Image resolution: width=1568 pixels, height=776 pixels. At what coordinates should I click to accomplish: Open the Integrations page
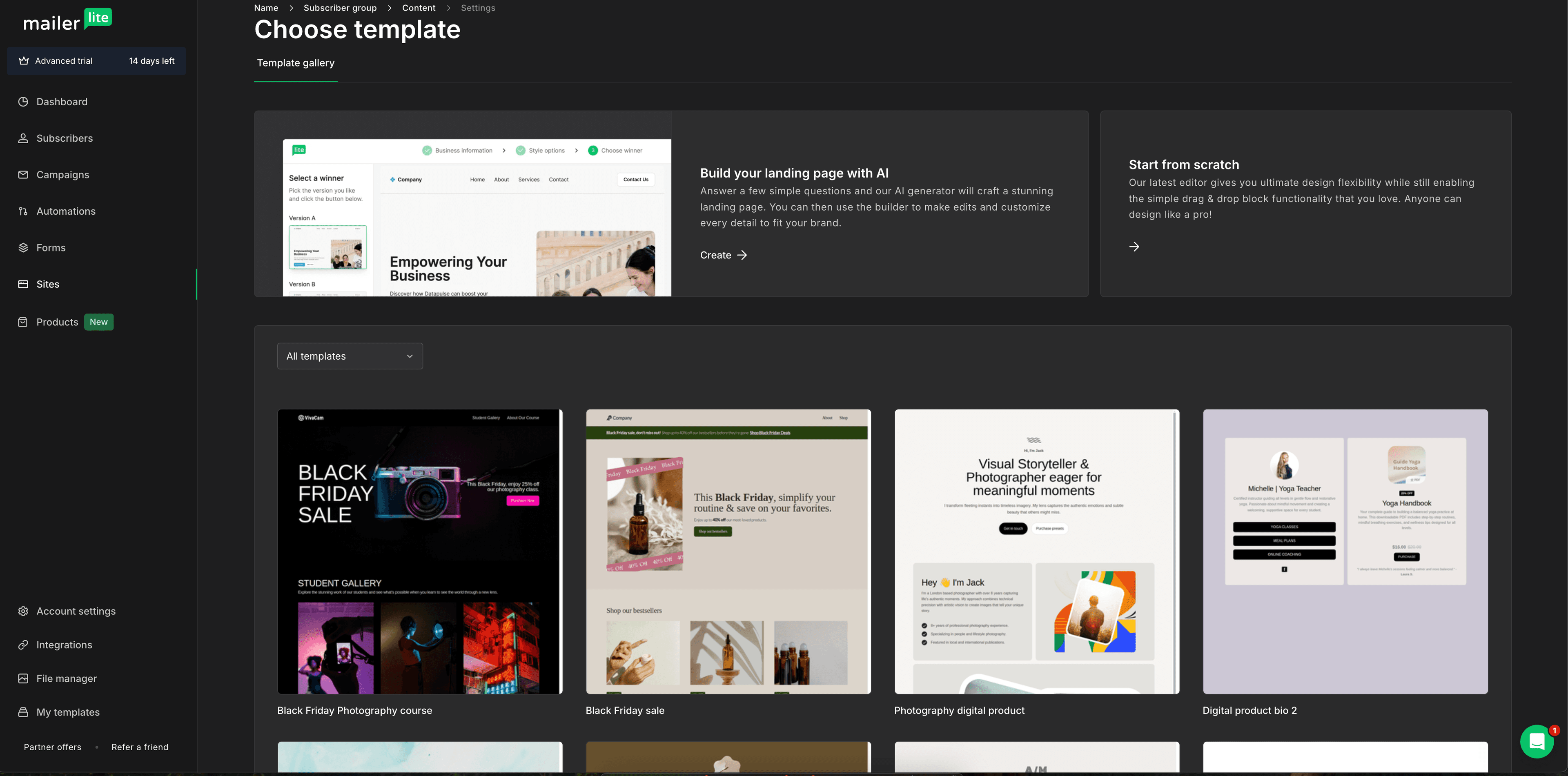(64, 645)
